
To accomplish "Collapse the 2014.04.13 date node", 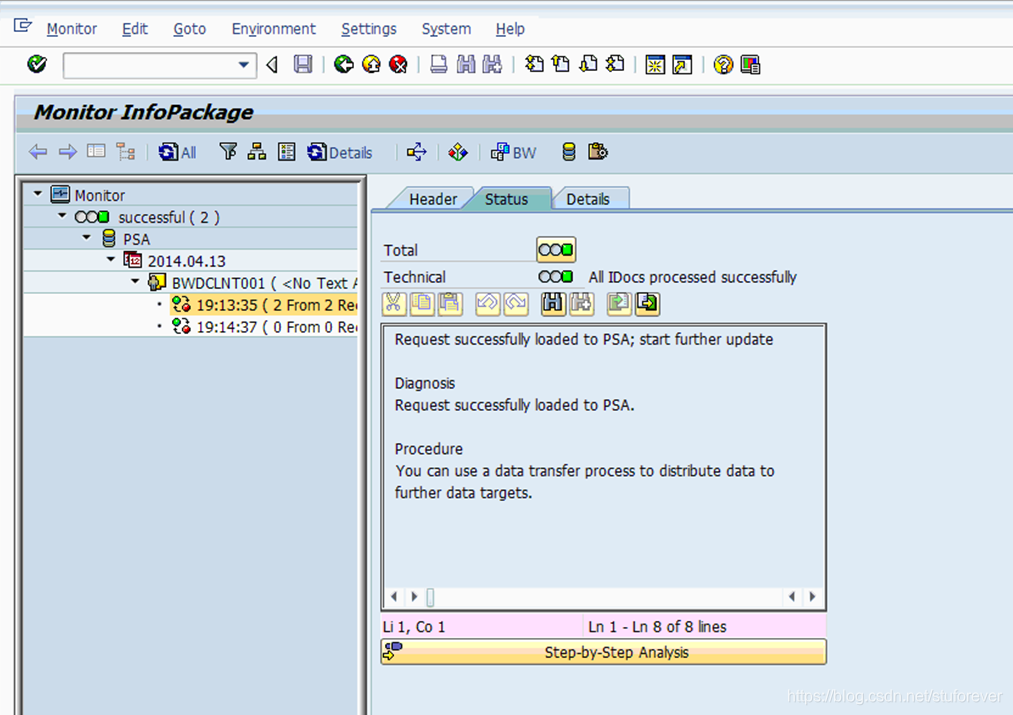I will coord(111,260).
